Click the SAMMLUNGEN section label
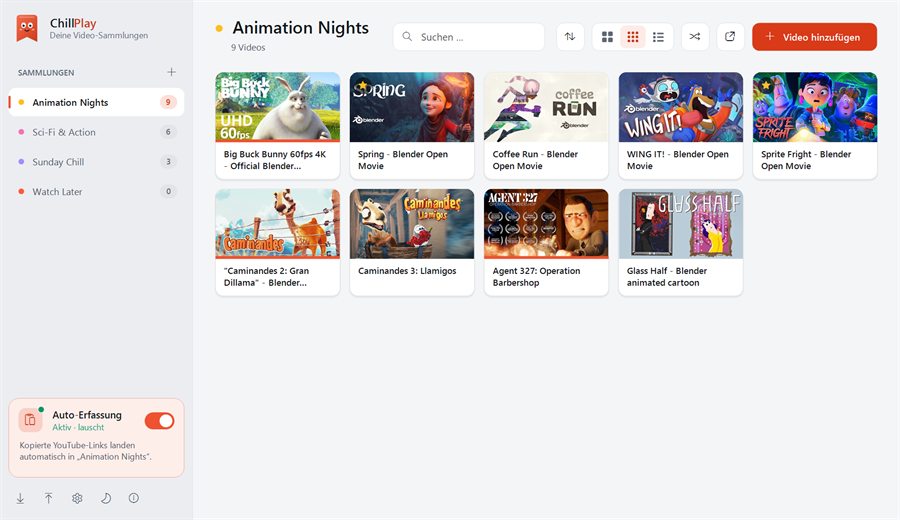The image size is (900, 520). pos(46,73)
